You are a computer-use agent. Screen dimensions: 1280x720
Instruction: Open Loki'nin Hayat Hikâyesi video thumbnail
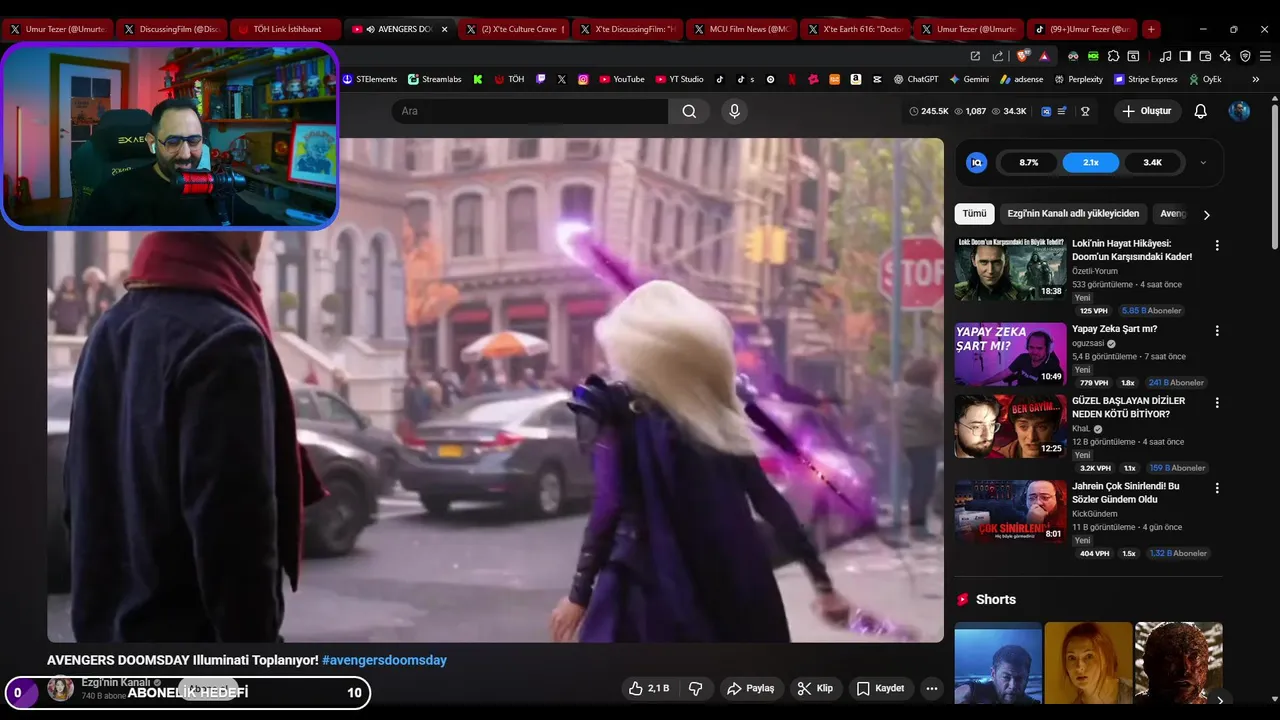click(1010, 268)
